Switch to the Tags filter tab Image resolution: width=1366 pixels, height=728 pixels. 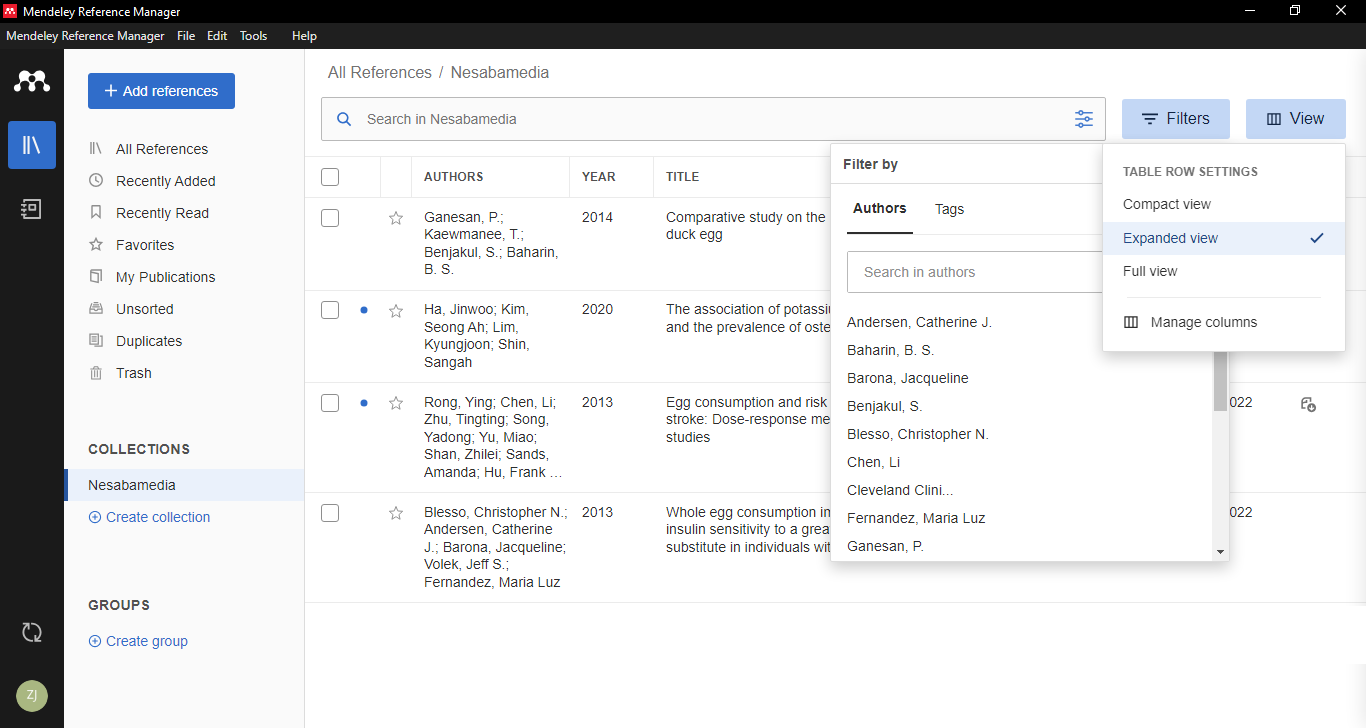click(x=949, y=209)
